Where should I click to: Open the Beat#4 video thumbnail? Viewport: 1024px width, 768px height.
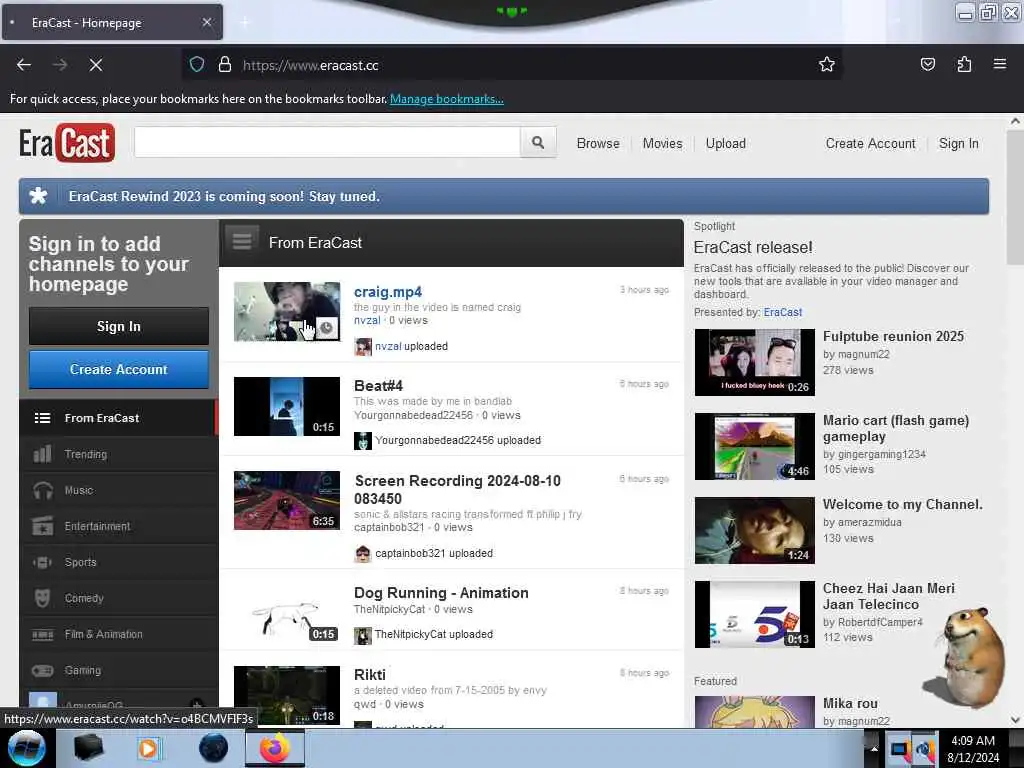tap(287, 406)
